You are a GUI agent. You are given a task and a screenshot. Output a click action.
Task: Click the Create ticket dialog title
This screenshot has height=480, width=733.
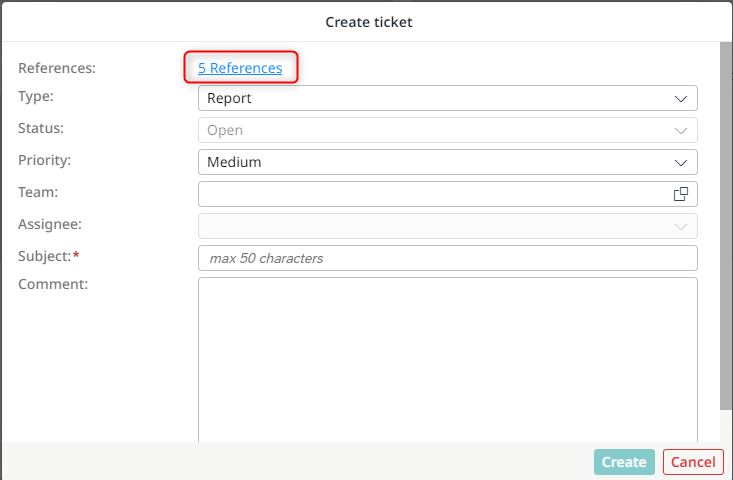[x=369, y=22]
